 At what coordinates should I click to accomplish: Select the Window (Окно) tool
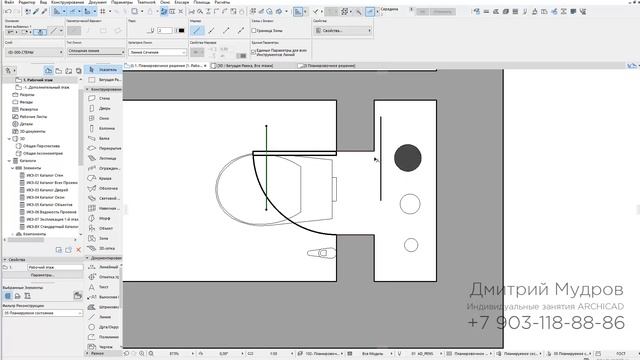click(x=104, y=118)
